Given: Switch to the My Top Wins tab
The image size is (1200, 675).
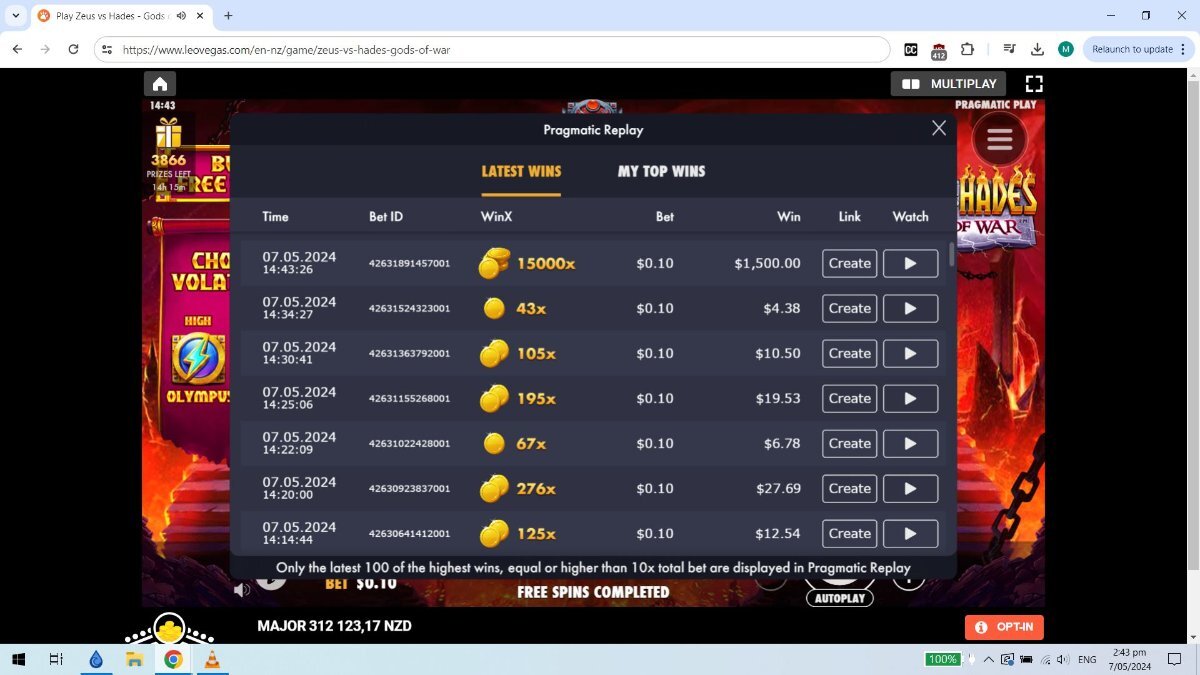Looking at the screenshot, I should [661, 171].
